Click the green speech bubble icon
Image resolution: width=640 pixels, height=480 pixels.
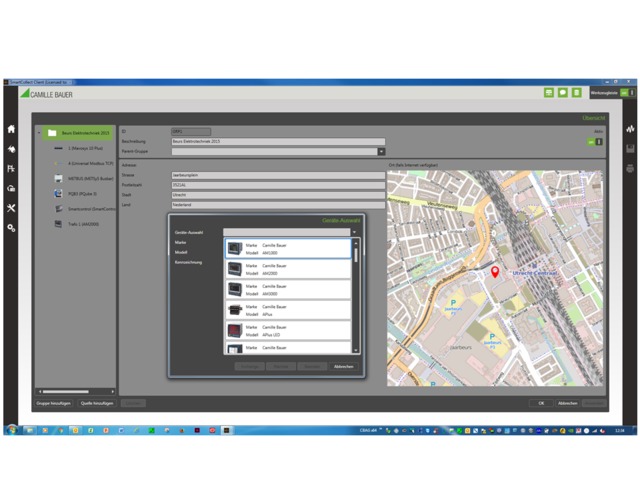click(563, 92)
